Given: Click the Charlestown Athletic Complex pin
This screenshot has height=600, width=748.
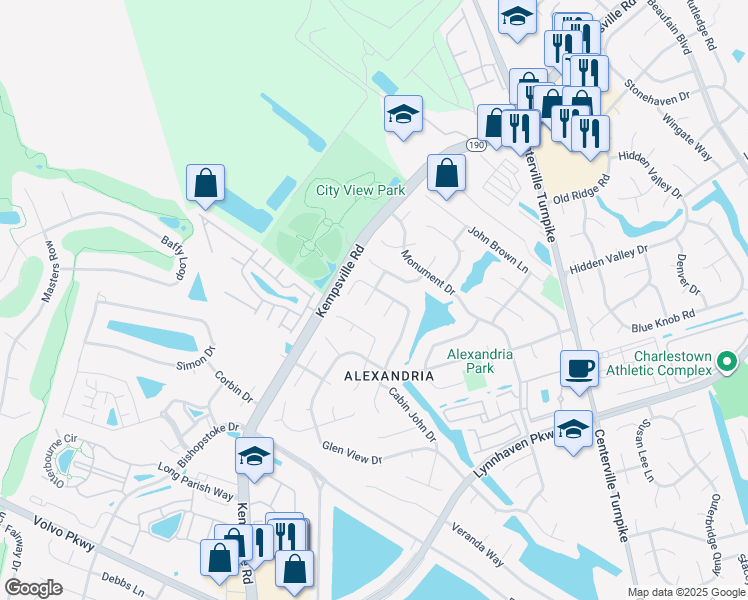Looking at the screenshot, I should (x=727, y=362).
